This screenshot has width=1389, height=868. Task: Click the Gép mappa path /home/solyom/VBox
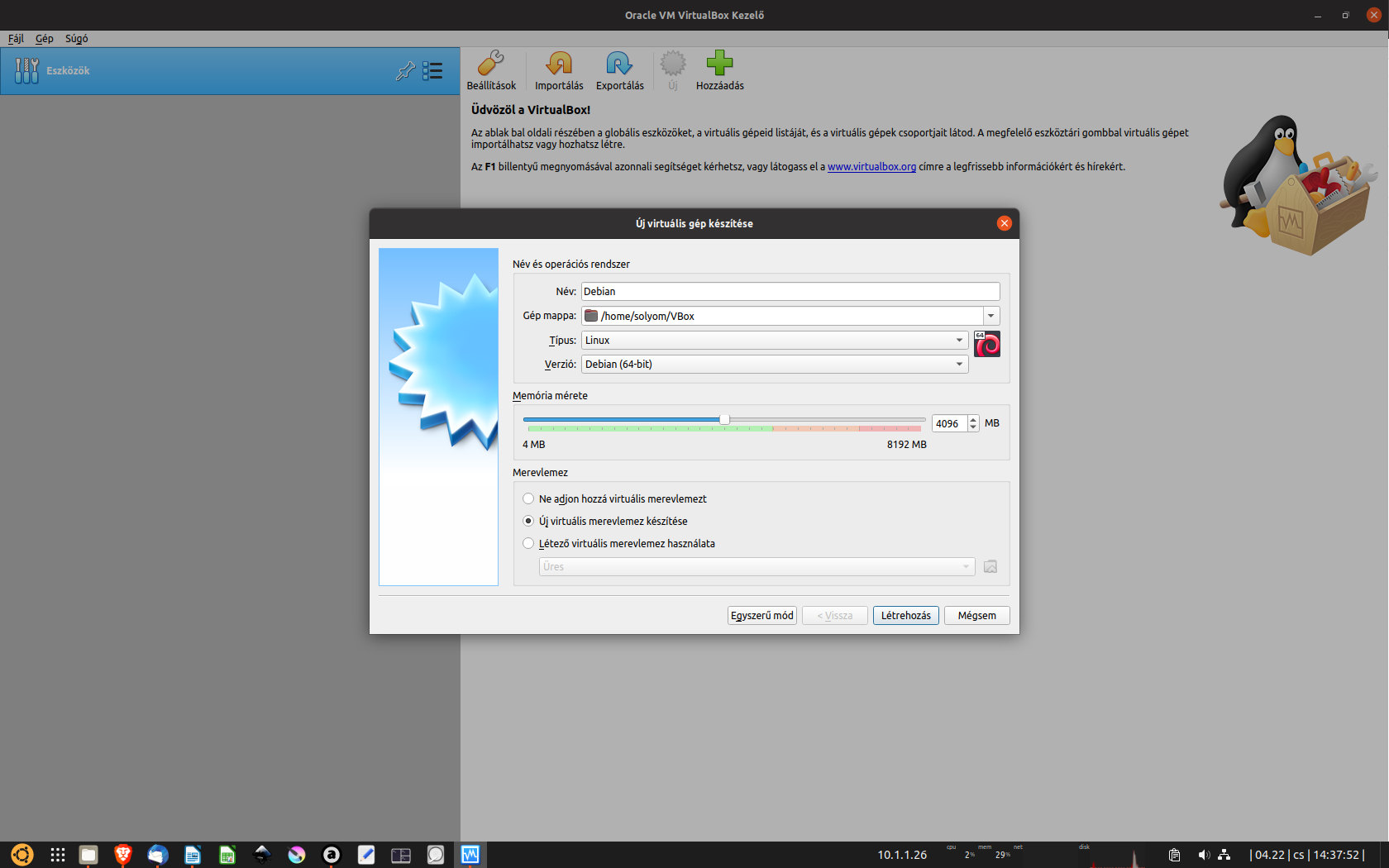pyautogui.click(x=647, y=316)
